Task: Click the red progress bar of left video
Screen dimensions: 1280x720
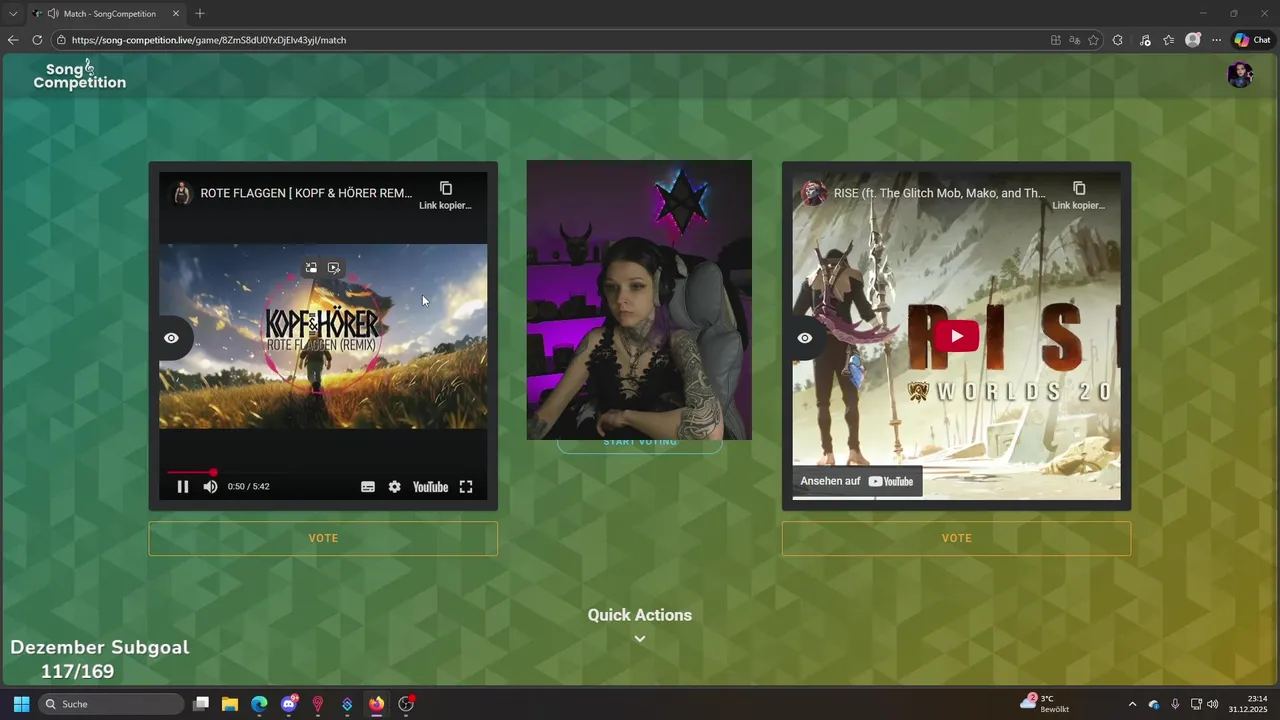Action: coord(190,472)
